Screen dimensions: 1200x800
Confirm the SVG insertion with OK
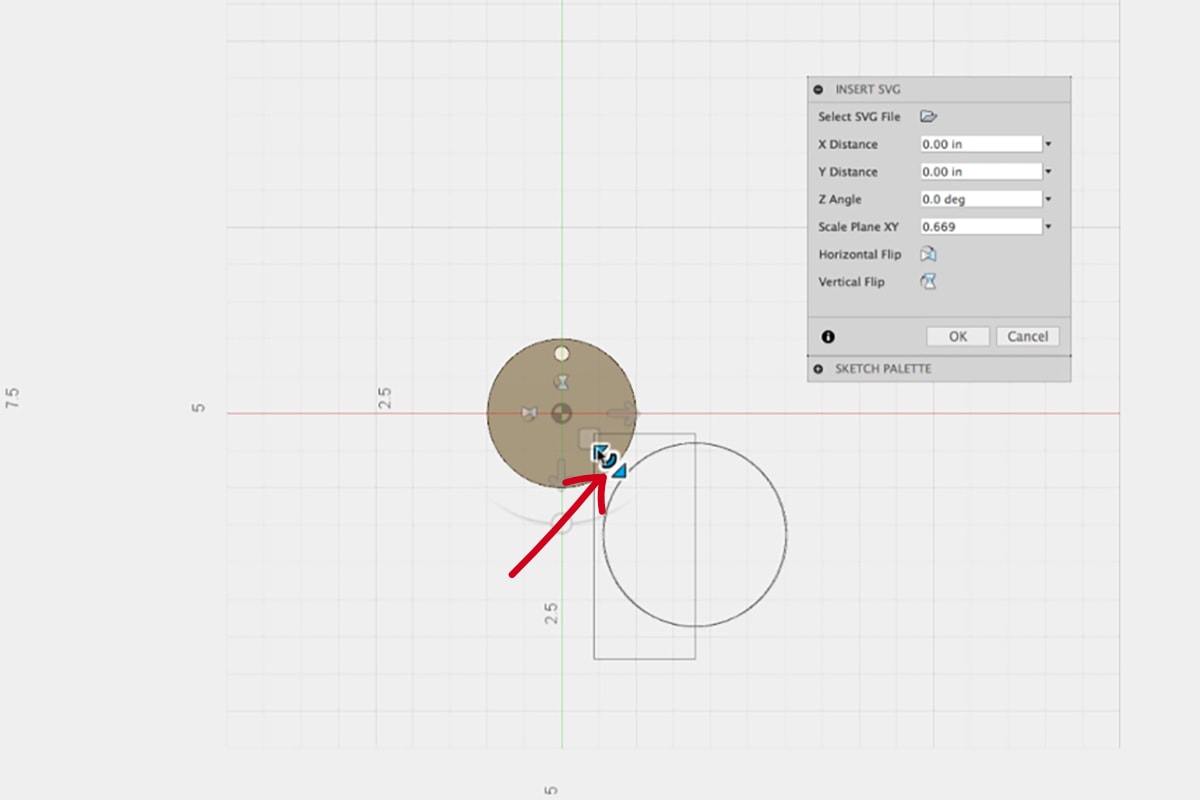pyautogui.click(x=958, y=336)
